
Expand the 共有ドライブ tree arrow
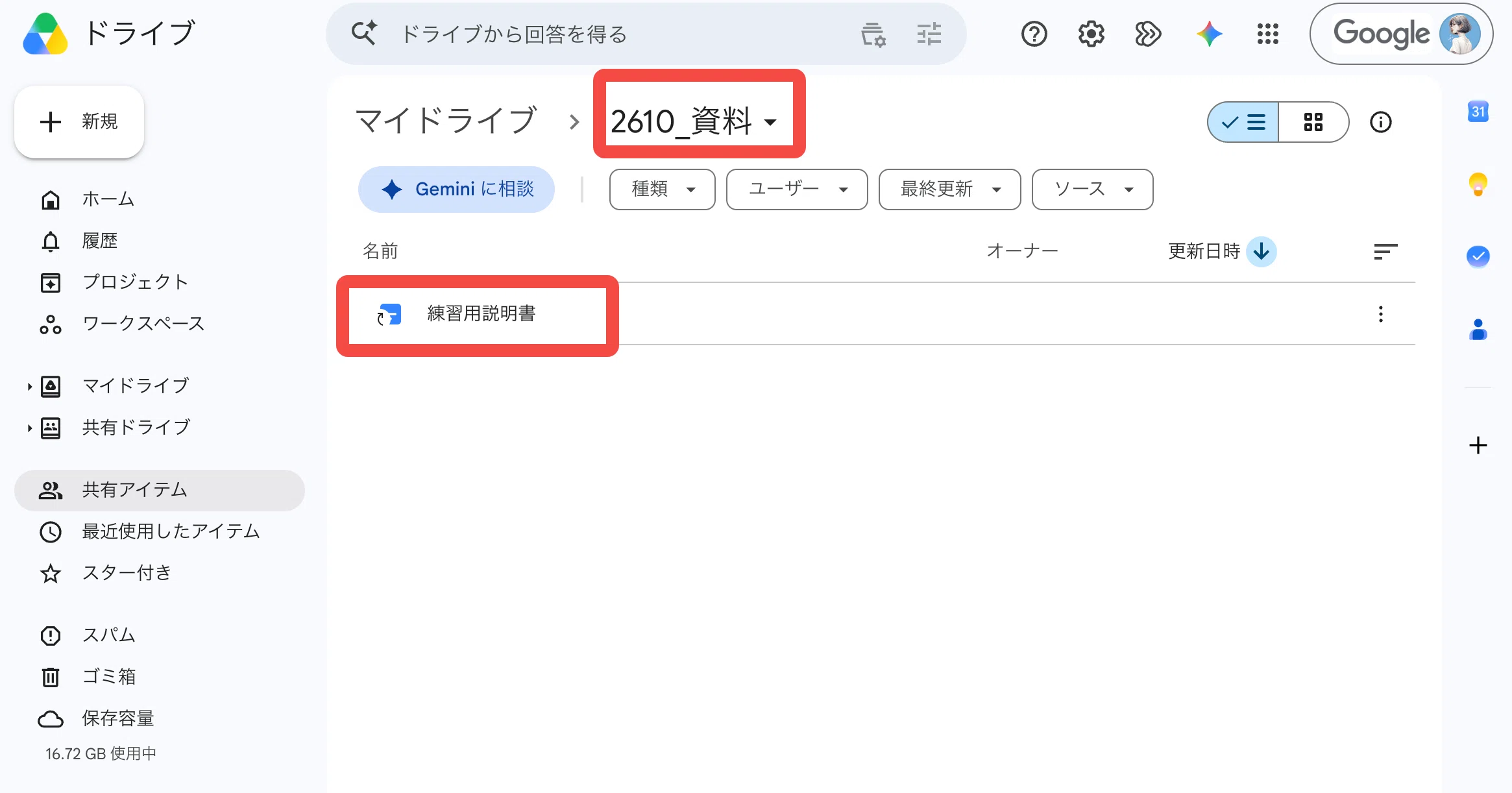coord(29,428)
